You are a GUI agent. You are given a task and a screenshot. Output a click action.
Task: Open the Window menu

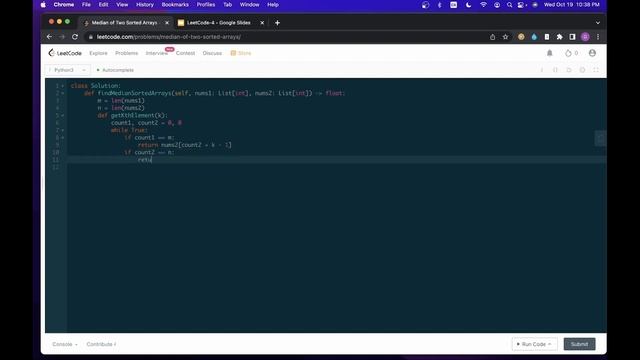point(249,5)
